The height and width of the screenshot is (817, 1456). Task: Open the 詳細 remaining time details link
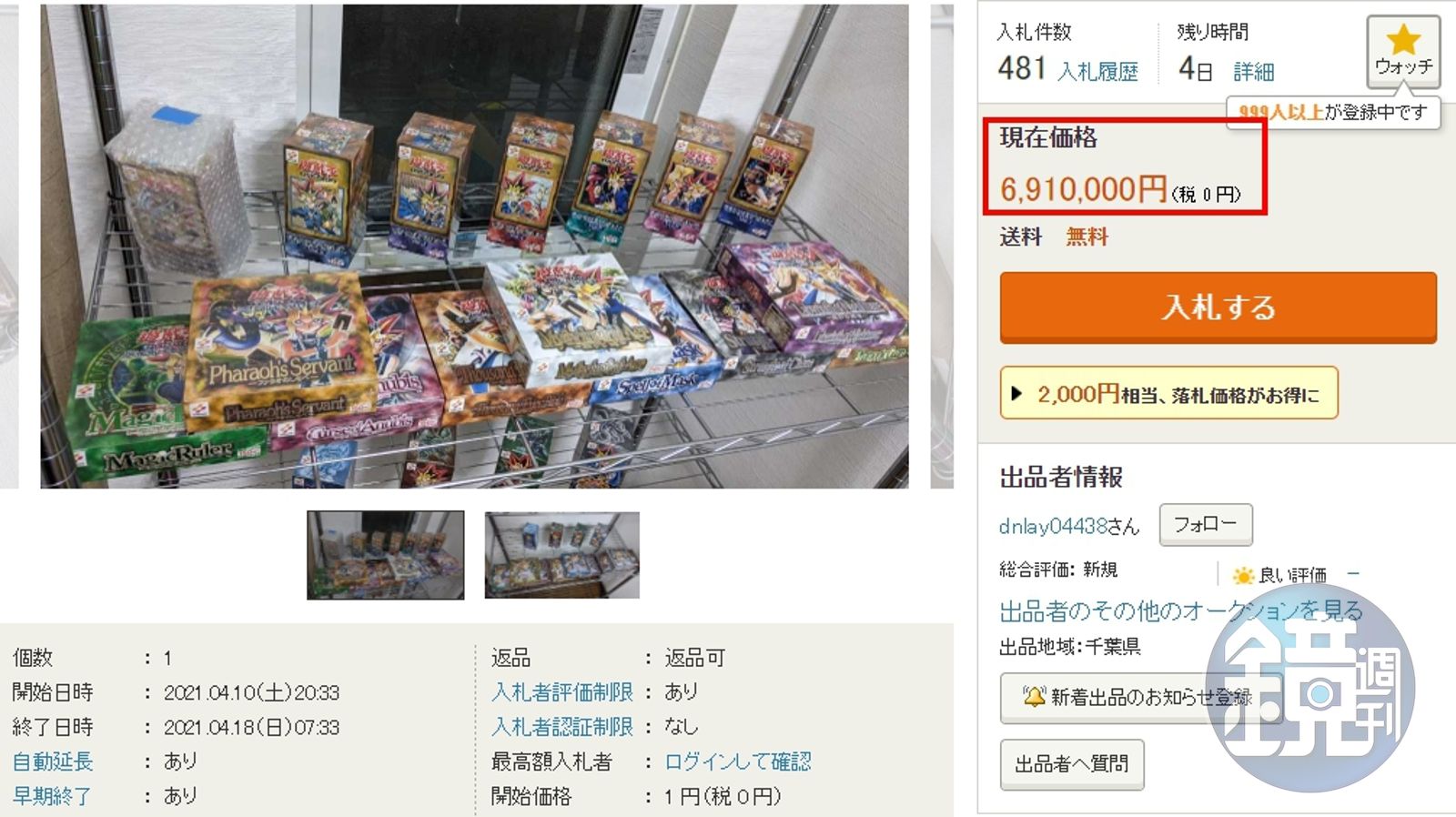(1253, 71)
